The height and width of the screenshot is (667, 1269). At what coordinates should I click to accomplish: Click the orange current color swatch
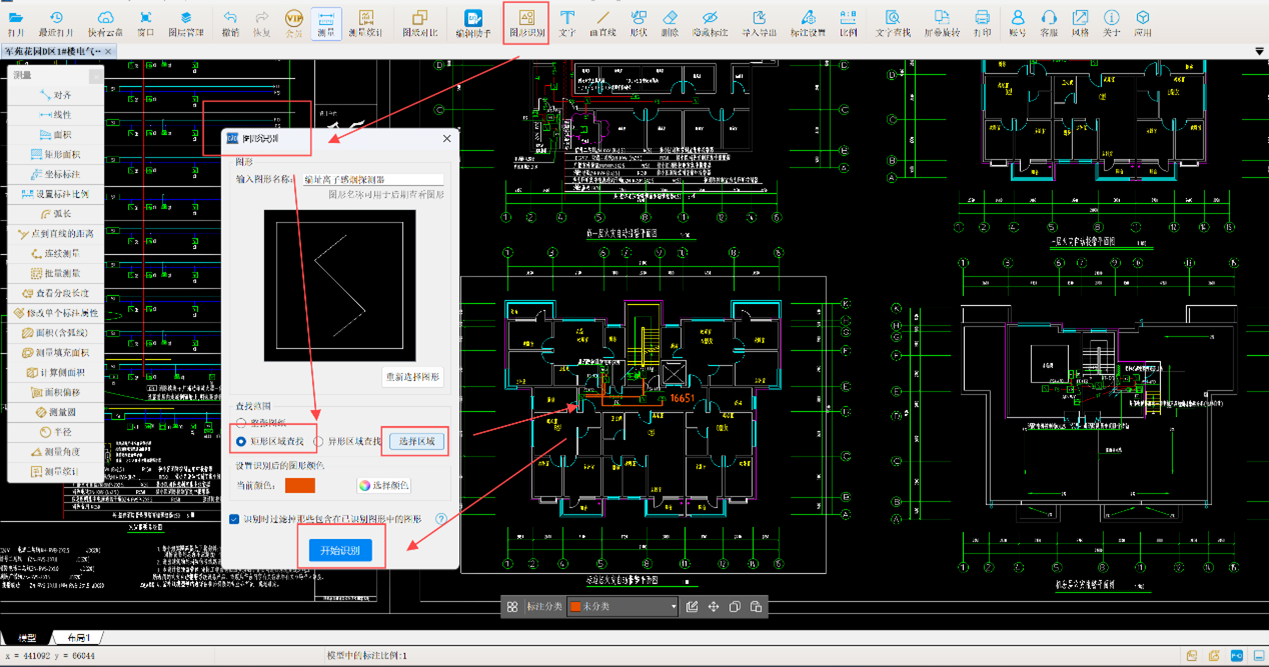coord(300,485)
